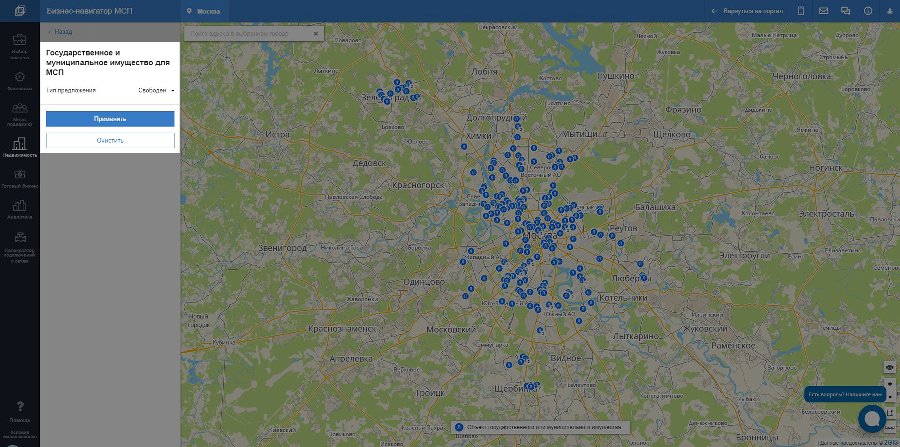The width and height of the screenshot is (900, 447).
Task: Open the chat messages icon in header
Action: coord(845,11)
